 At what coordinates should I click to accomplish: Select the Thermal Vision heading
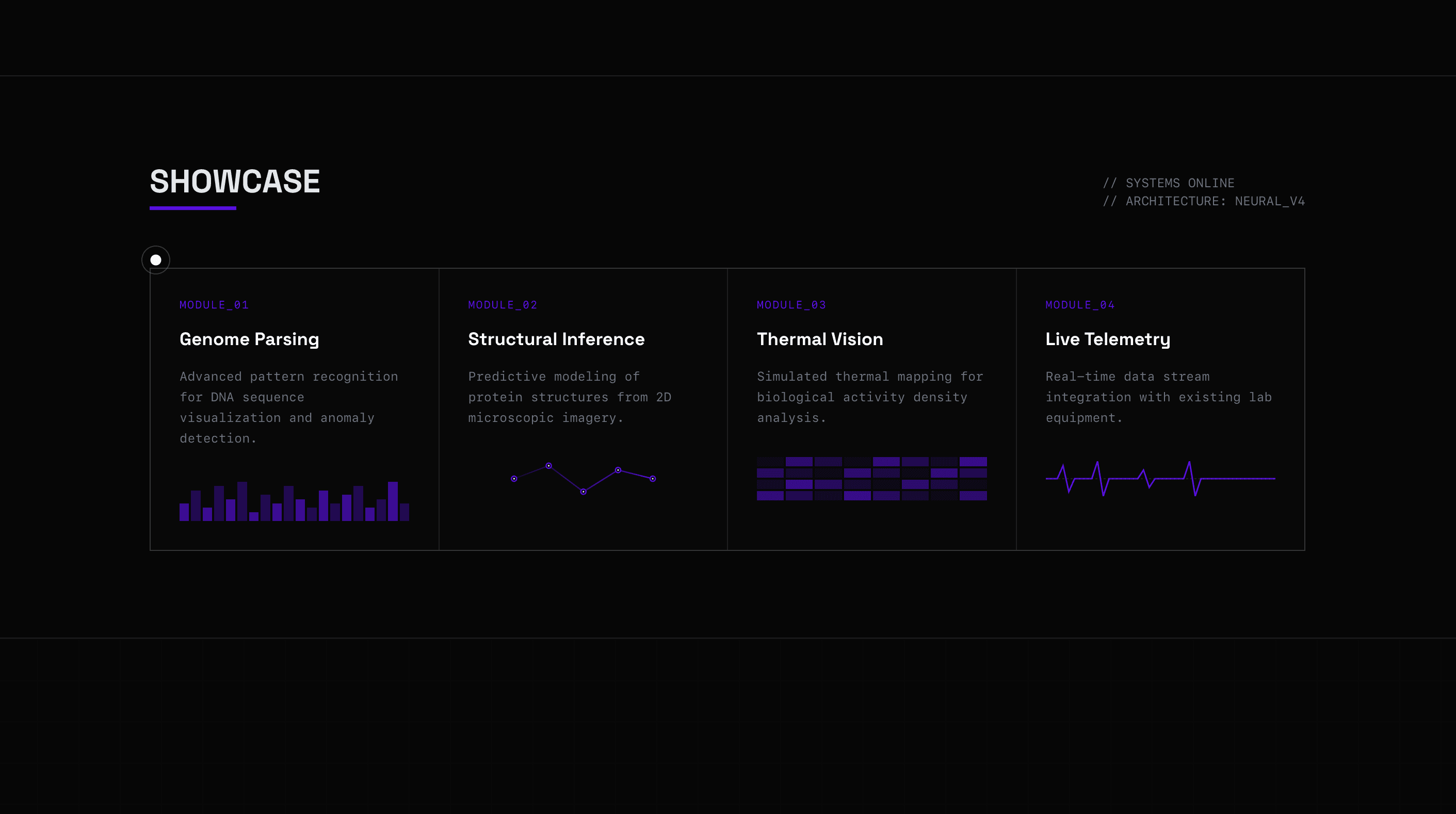coord(819,339)
